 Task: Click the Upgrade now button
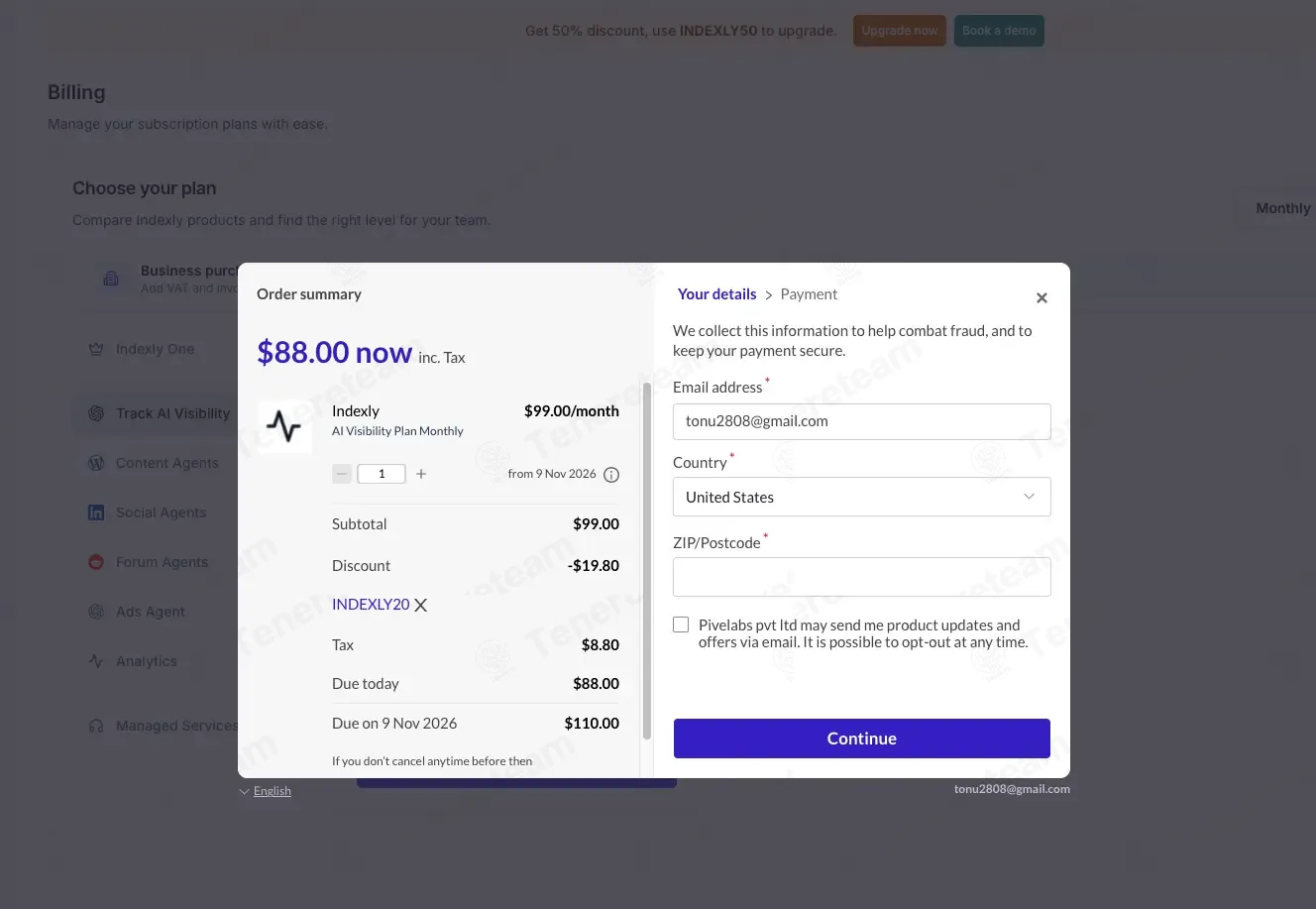[899, 31]
